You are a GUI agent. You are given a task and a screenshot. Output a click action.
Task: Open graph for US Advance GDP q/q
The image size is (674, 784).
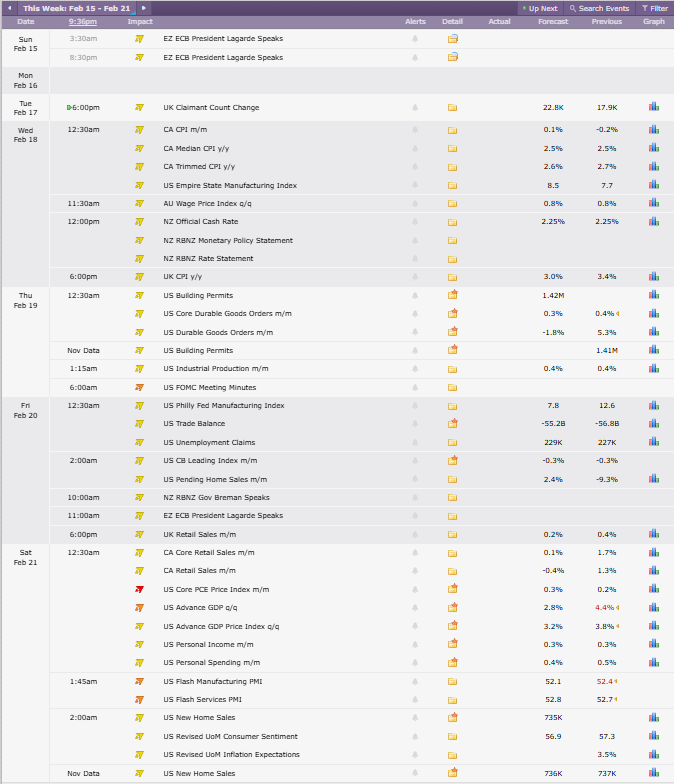point(654,608)
